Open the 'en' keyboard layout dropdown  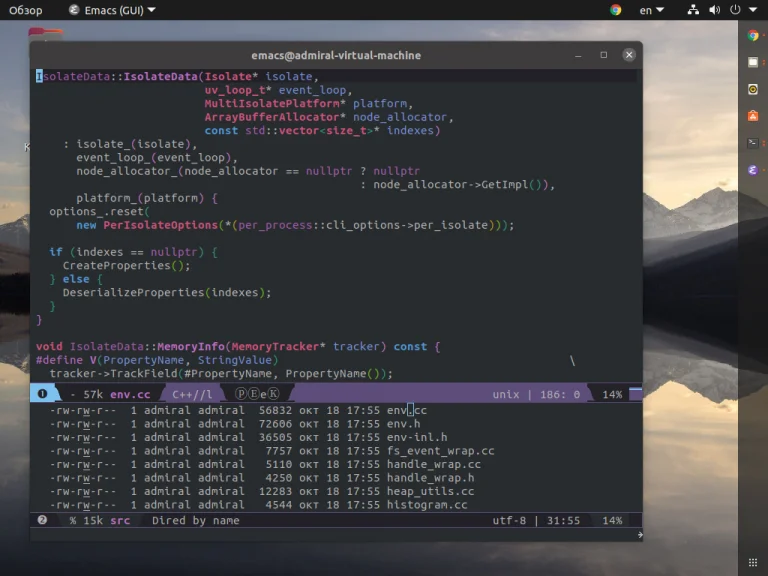[652, 10]
